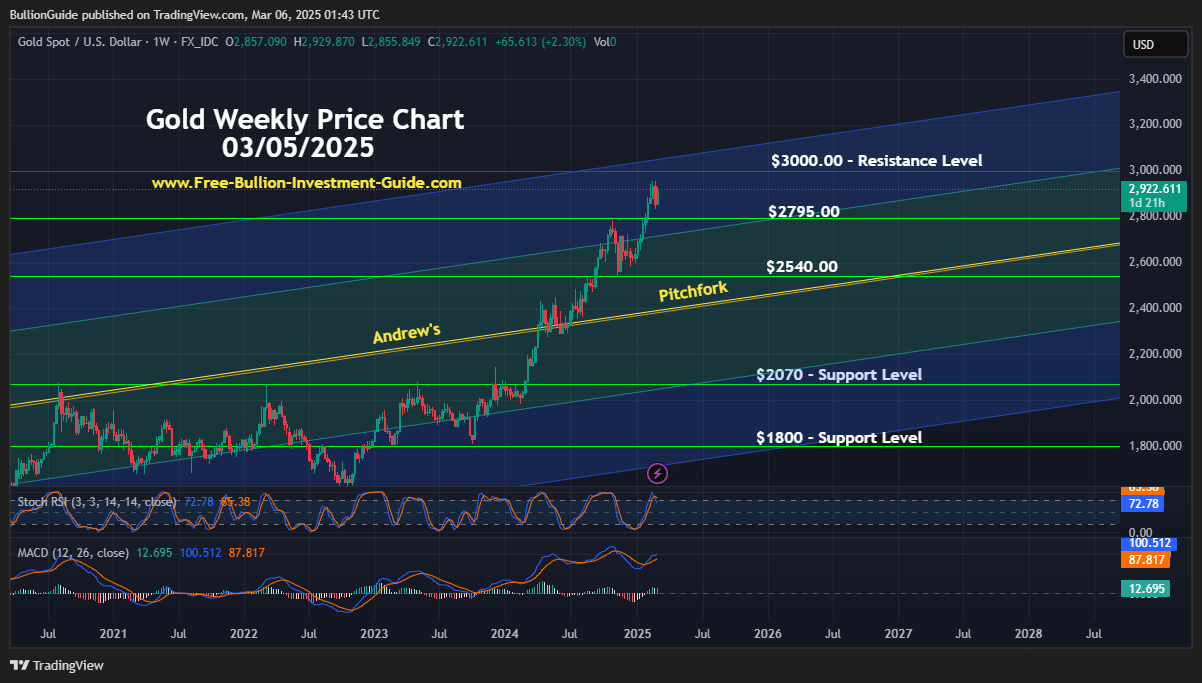Click the www.Free-Bullion-Investment-Guide.com link text
The height and width of the screenshot is (683, 1202).
[x=307, y=183]
